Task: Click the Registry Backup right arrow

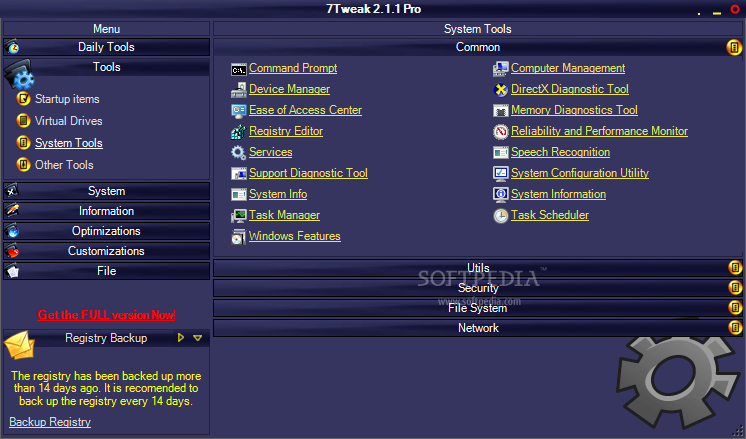Action: click(181, 338)
